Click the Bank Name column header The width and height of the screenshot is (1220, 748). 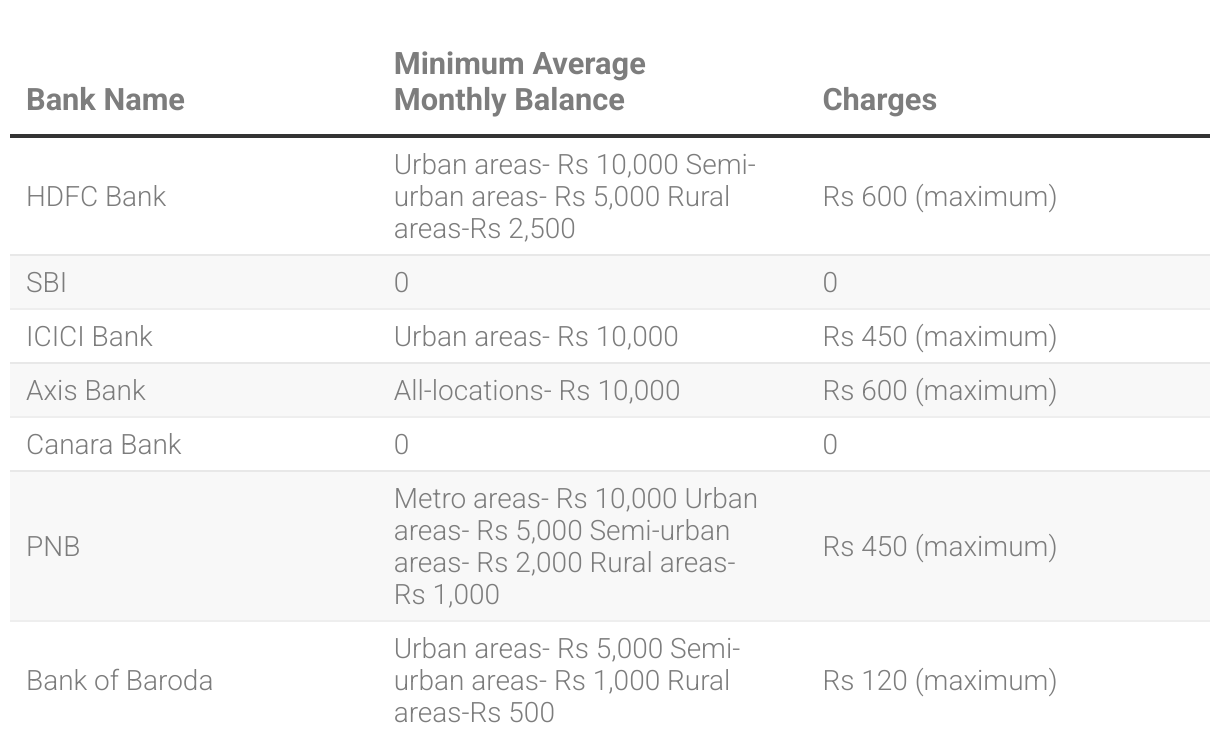[x=105, y=100]
